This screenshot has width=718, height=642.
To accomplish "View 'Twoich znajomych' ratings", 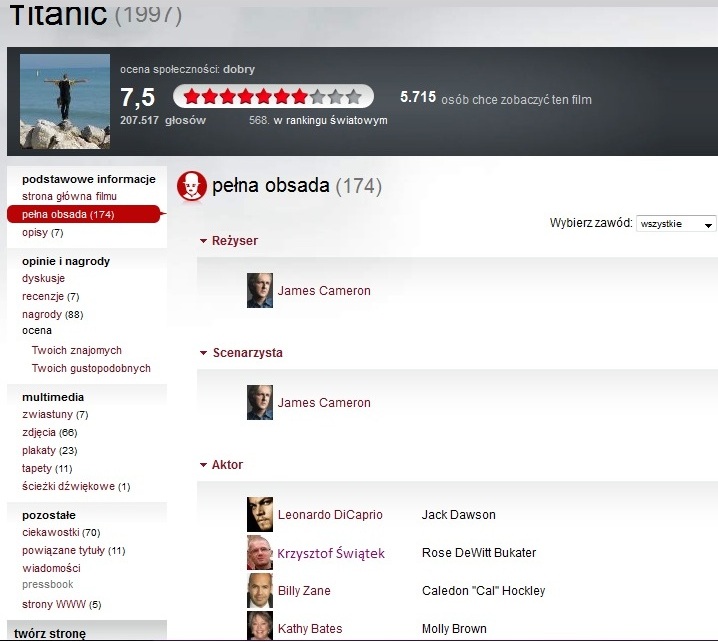I will coord(76,350).
